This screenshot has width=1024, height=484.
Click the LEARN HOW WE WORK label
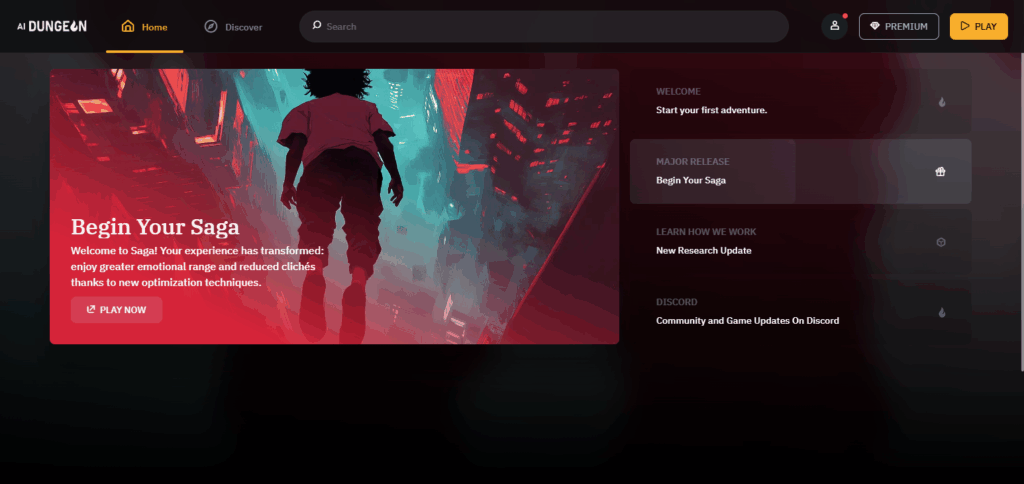[706, 232]
